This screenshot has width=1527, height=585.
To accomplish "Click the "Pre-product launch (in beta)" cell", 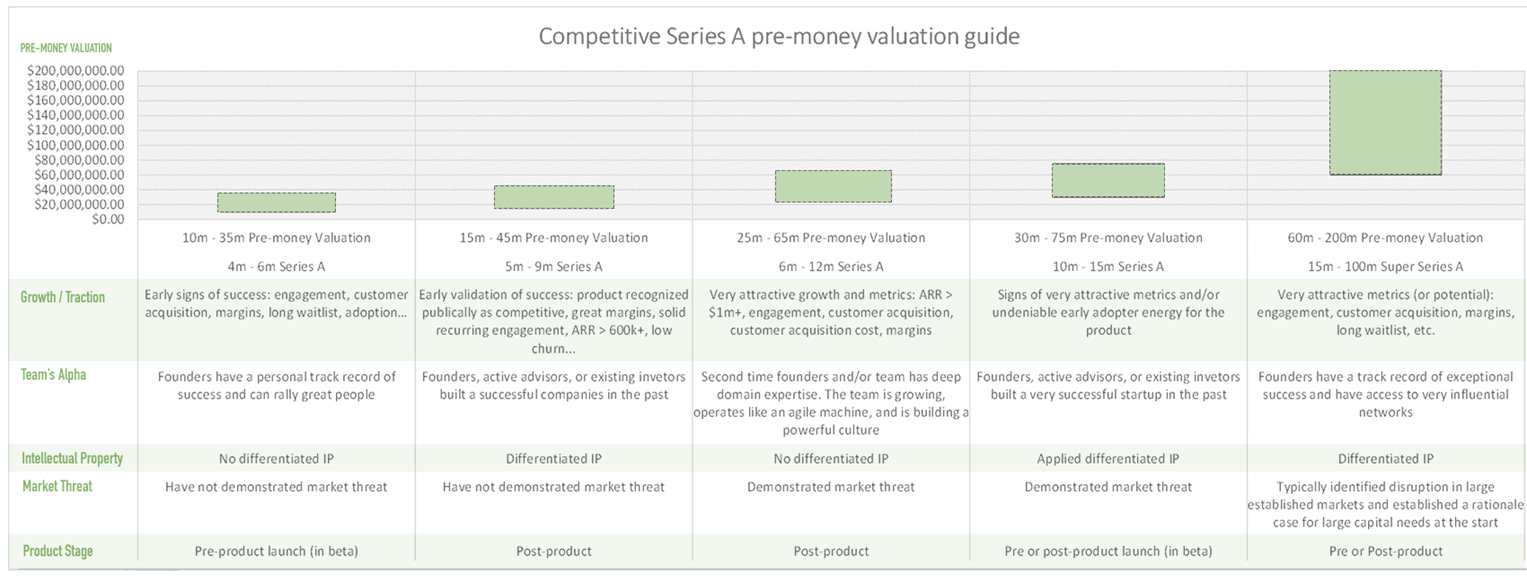I will [x=276, y=551].
